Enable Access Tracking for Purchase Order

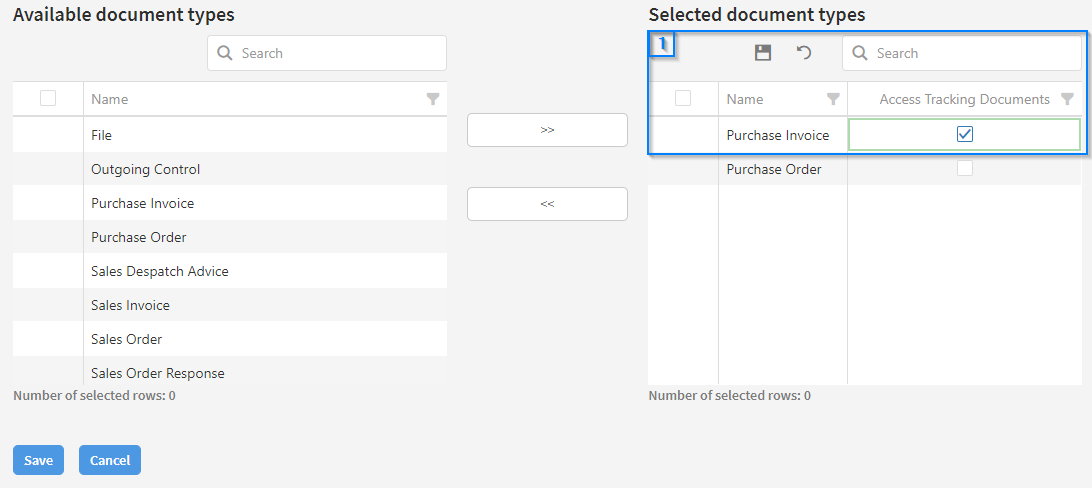965,169
